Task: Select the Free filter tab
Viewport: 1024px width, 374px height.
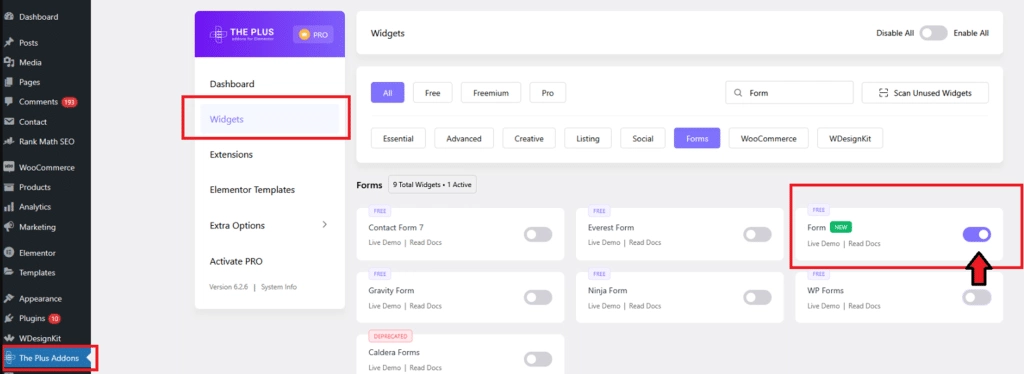Action: (432, 93)
